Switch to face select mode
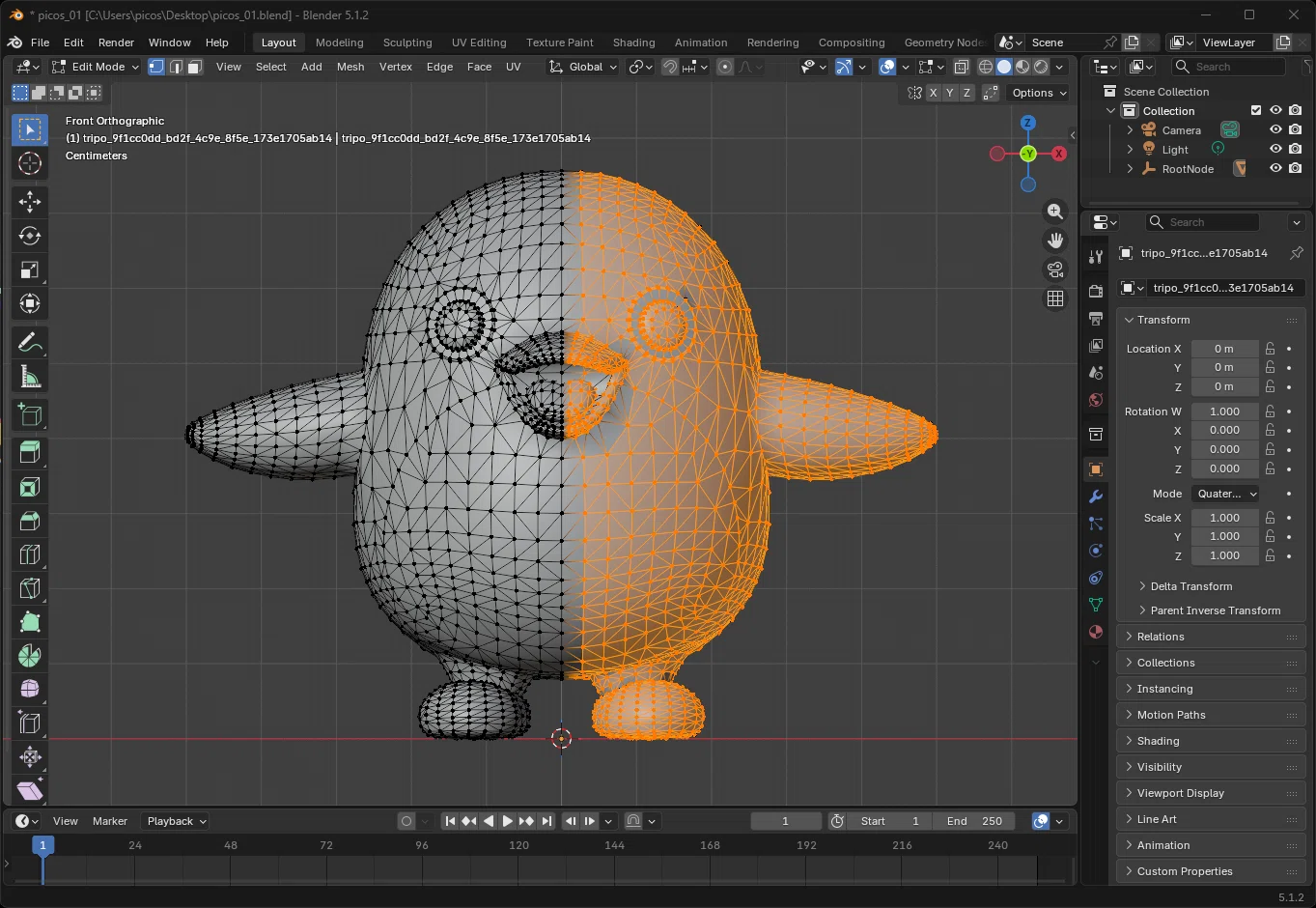Screen dimensions: 1316x908 pyautogui.click(x=194, y=67)
